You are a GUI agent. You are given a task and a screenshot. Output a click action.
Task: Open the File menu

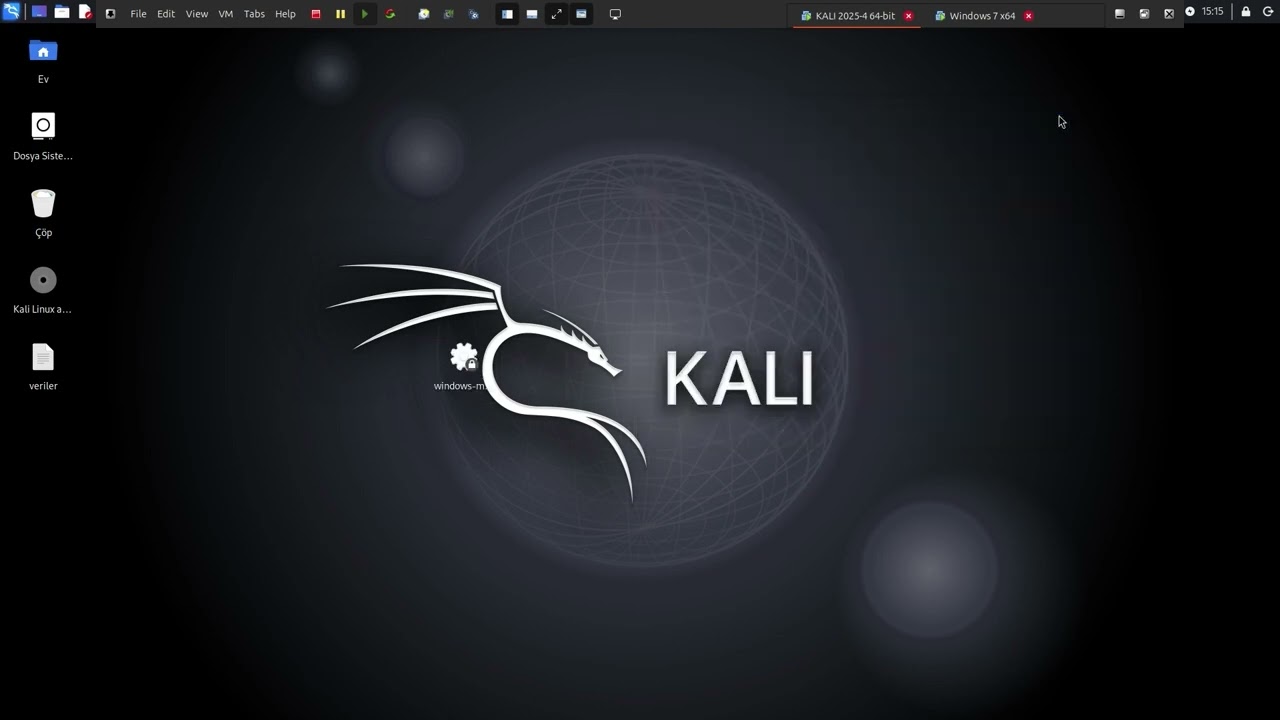click(138, 14)
